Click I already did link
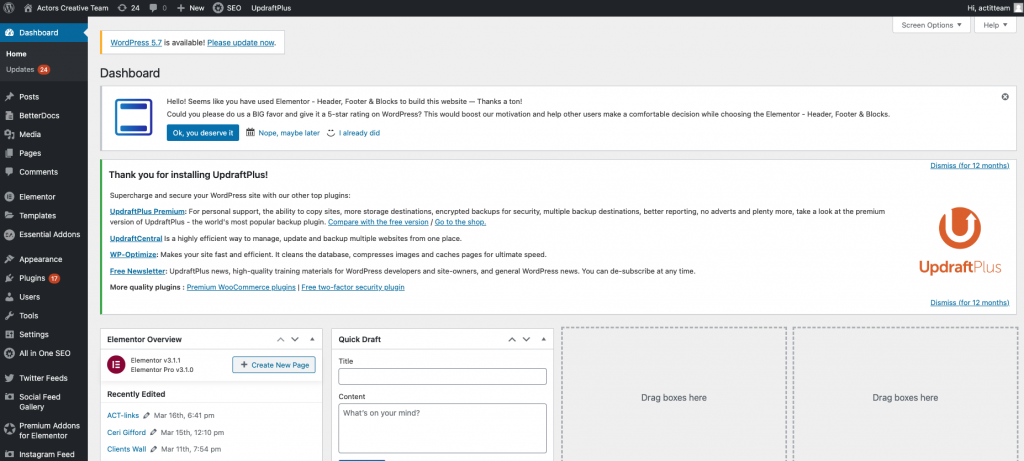1024x461 pixels. (359, 133)
